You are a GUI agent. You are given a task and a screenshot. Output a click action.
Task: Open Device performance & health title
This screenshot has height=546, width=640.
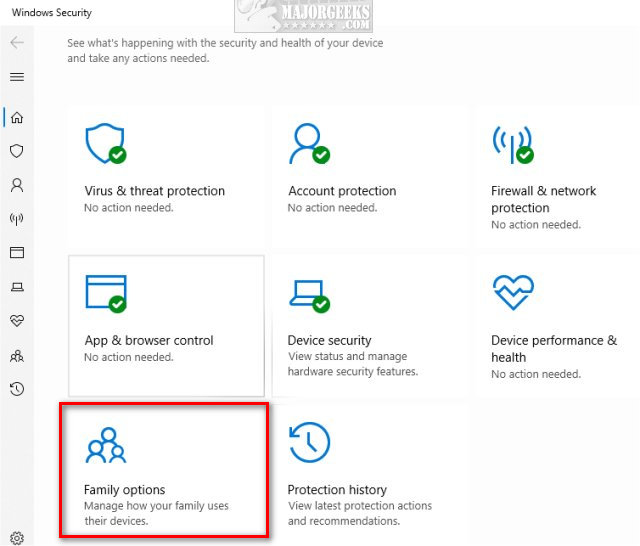(x=554, y=348)
